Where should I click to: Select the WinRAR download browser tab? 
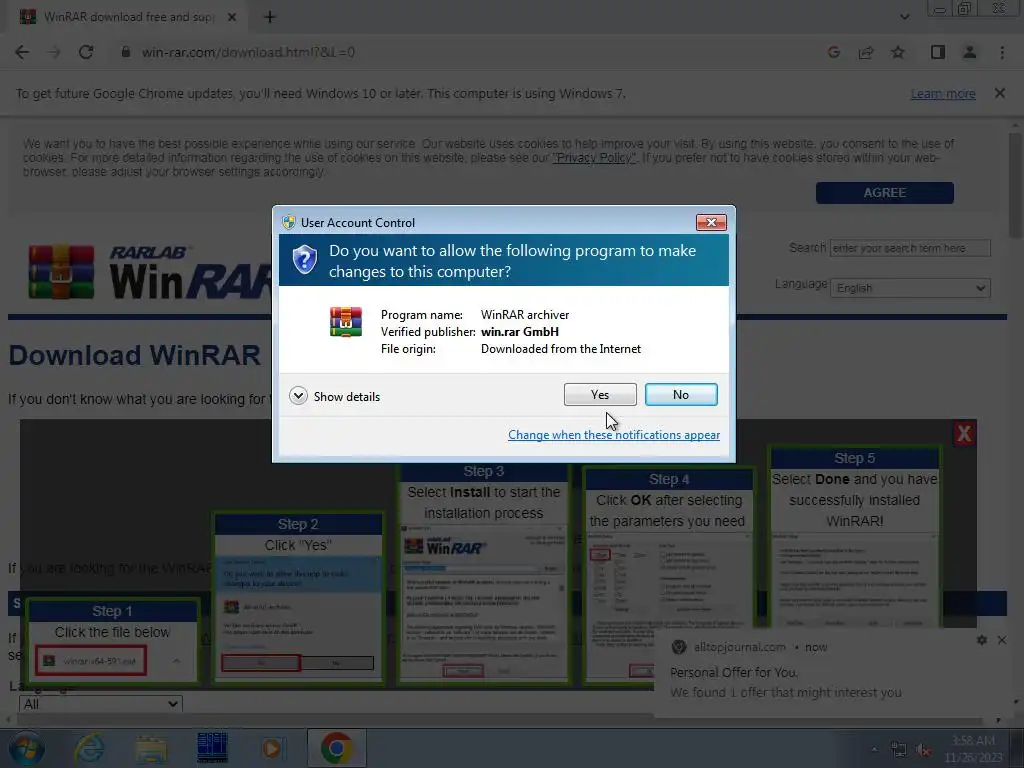click(x=127, y=17)
